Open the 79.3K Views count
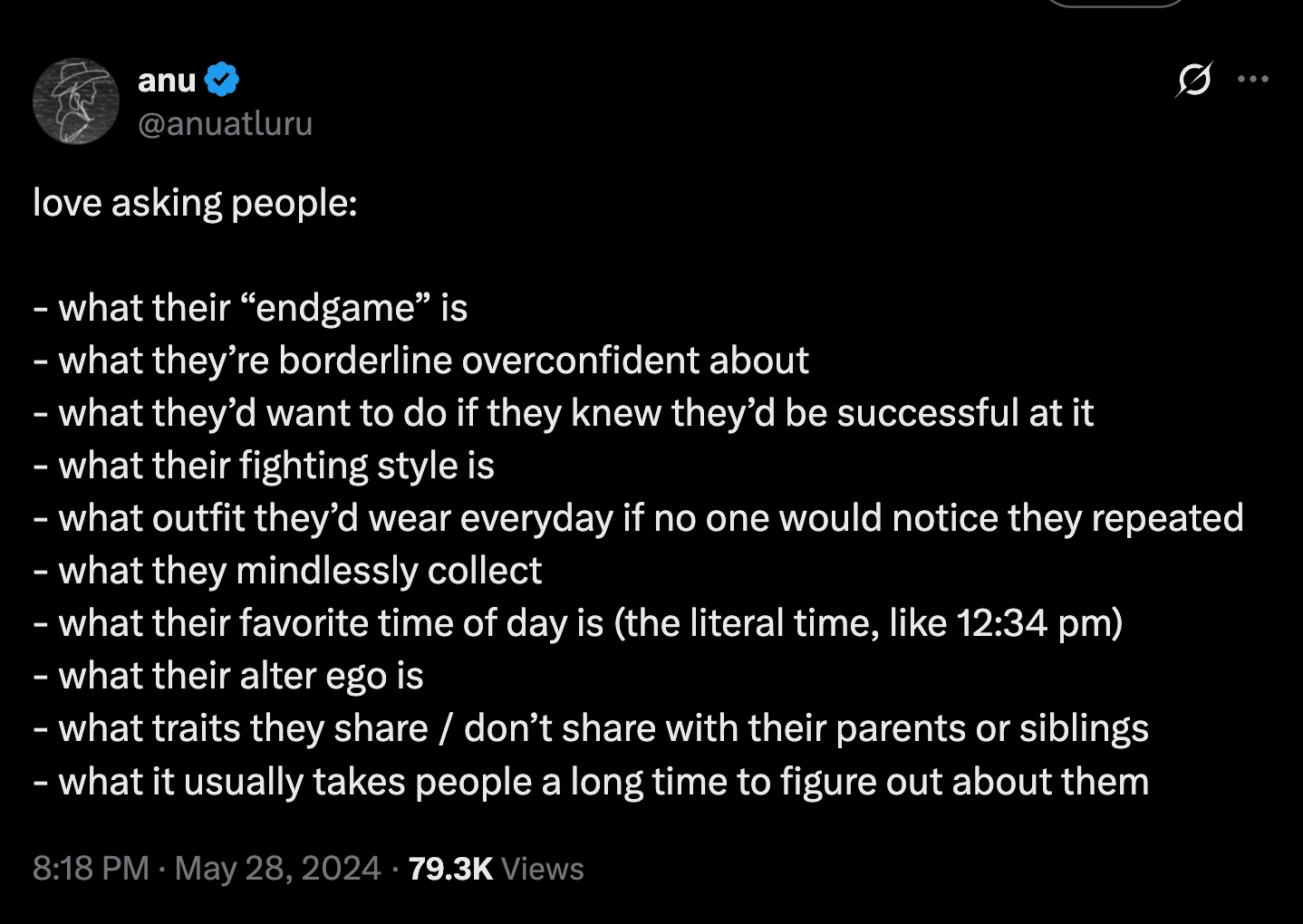The width and height of the screenshot is (1303, 924). 496,868
